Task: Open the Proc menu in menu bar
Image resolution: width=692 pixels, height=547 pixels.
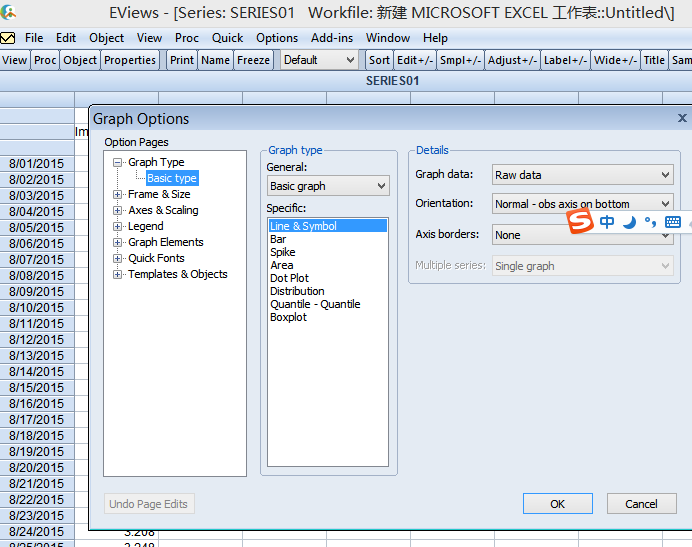Action: click(x=187, y=38)
